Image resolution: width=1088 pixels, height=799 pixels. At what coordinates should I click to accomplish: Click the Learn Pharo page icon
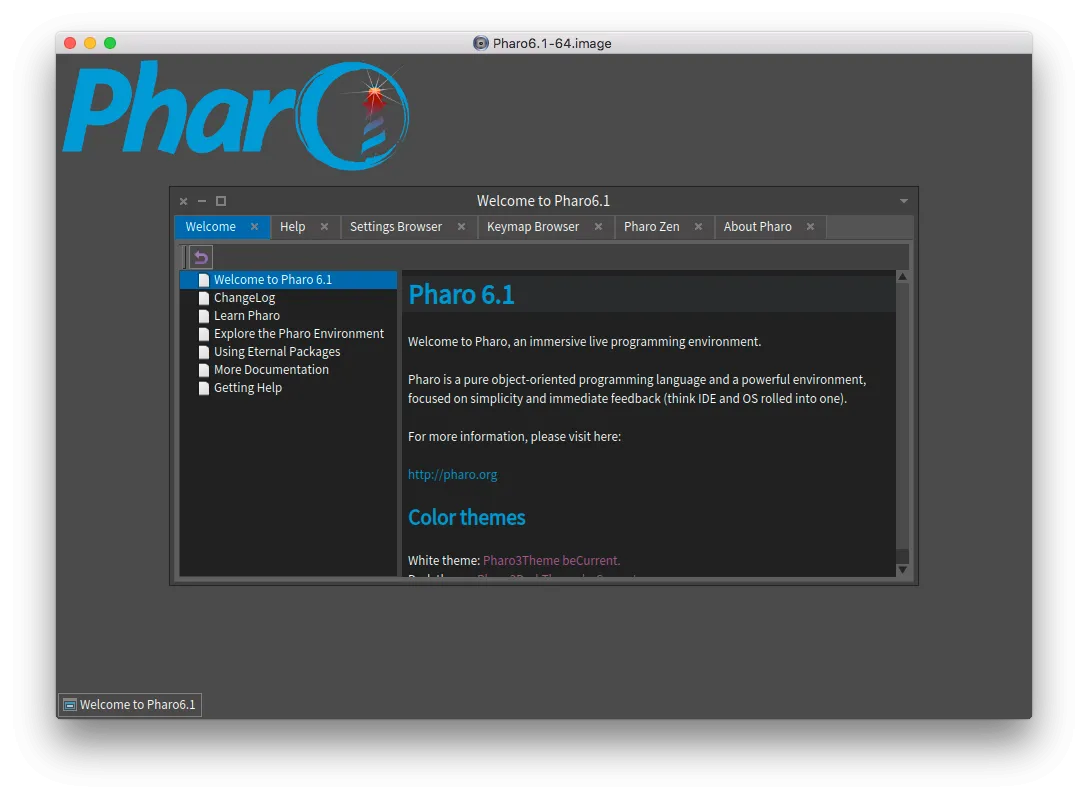pos(204,316)
